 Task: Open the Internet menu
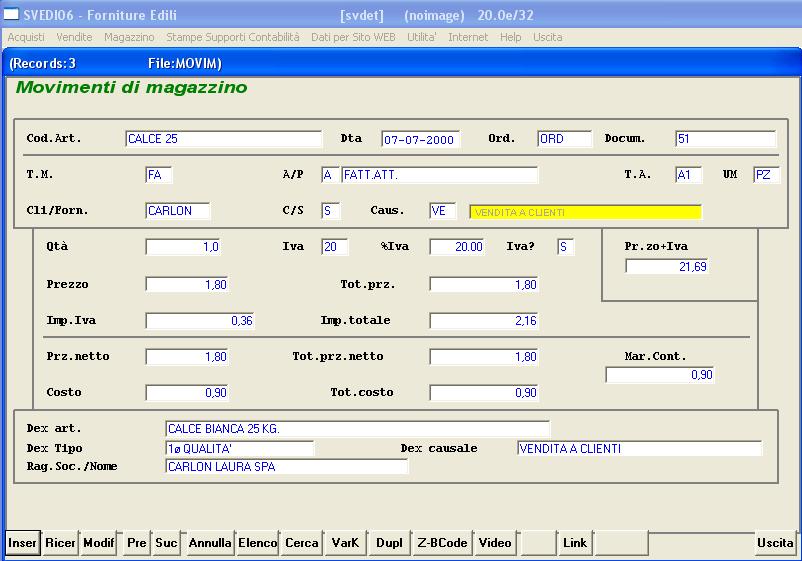click(468, 37)
